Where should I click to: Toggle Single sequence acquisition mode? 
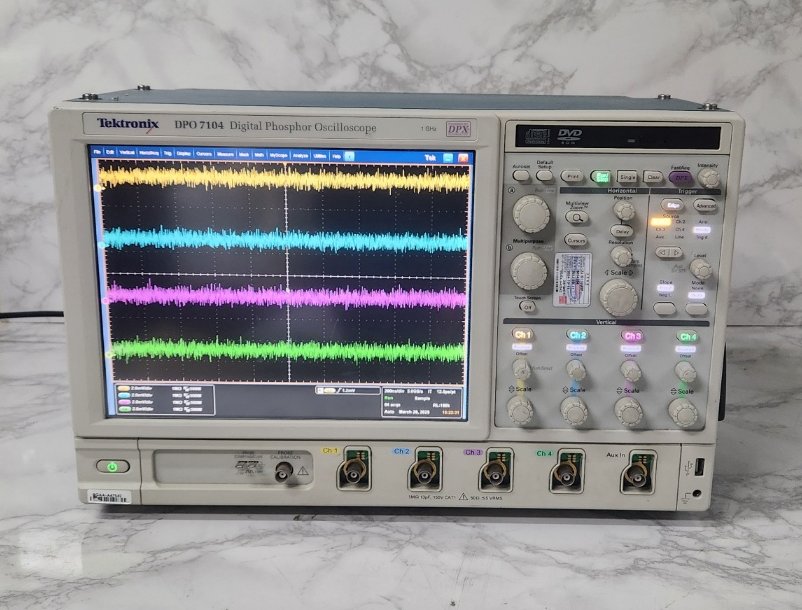click(625, 176)
